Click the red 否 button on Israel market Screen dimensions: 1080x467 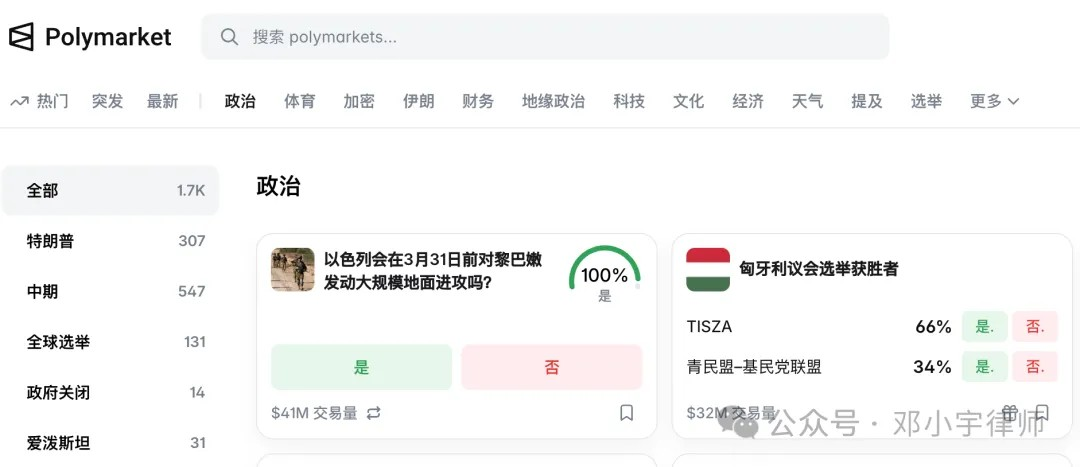[x=552, y=367]
